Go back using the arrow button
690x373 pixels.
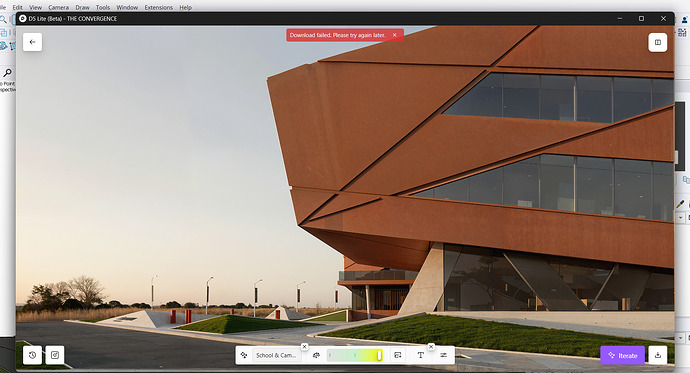32,42
